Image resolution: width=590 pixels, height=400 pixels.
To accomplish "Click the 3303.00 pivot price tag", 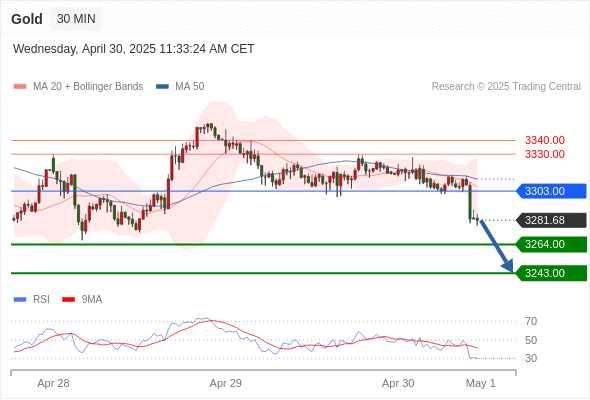I will pos(551,191).
